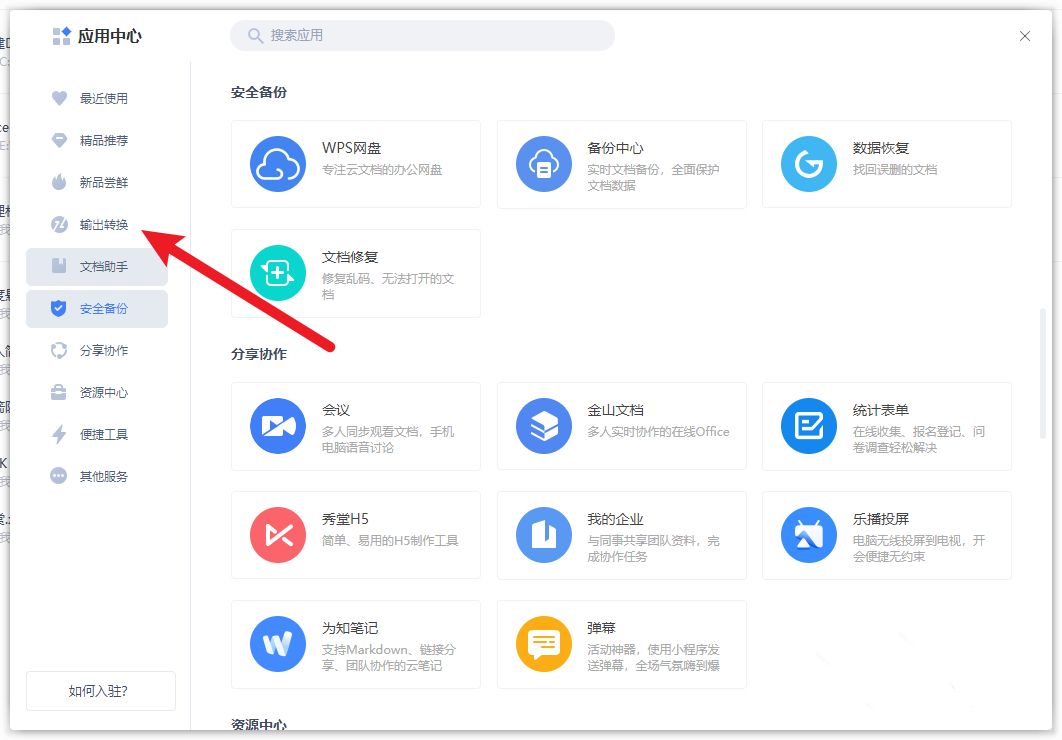Open the 金山文档 title link

pyautogui.click(x=615, y=410)
